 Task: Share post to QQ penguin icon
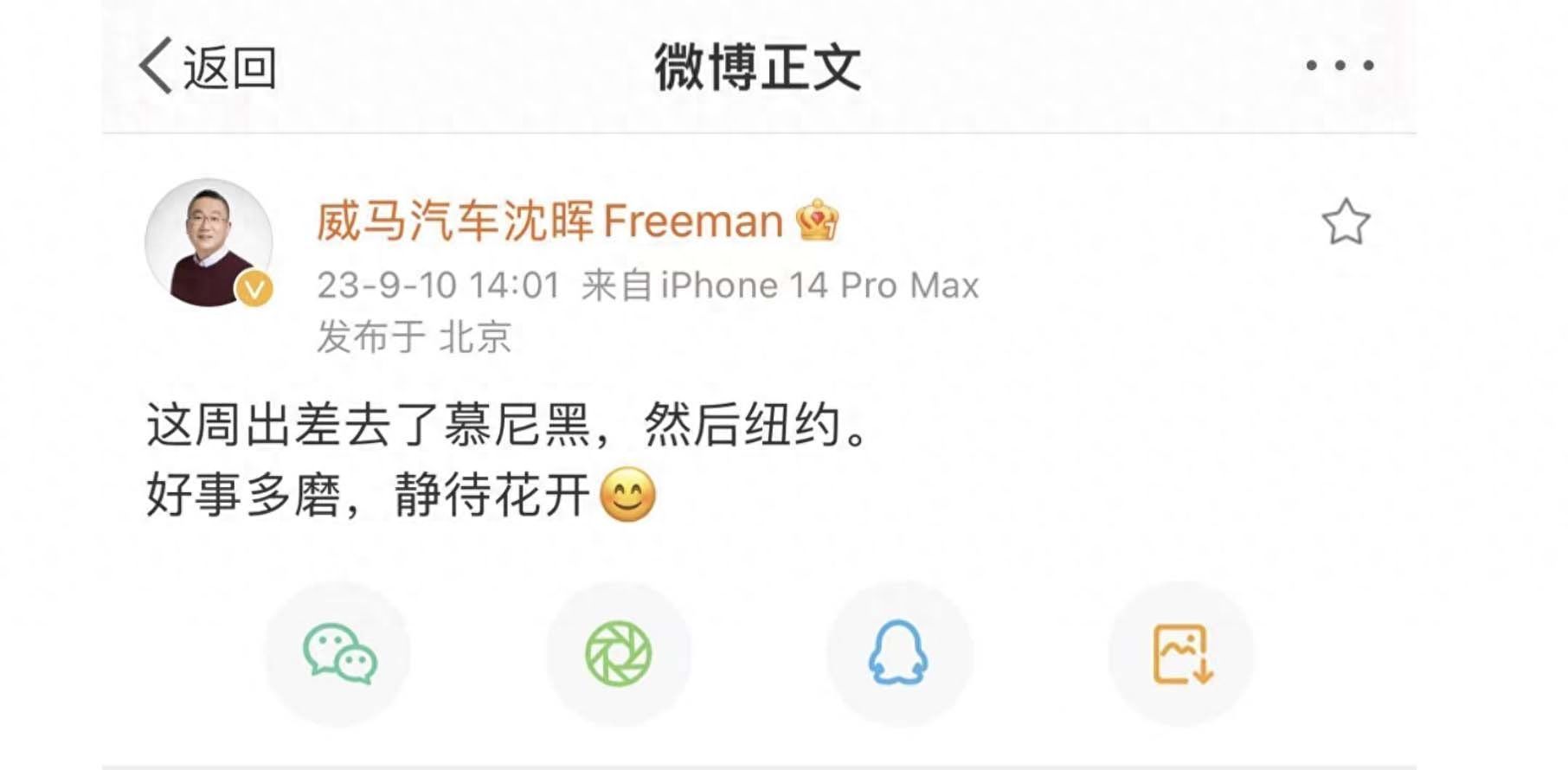[899, 653]
